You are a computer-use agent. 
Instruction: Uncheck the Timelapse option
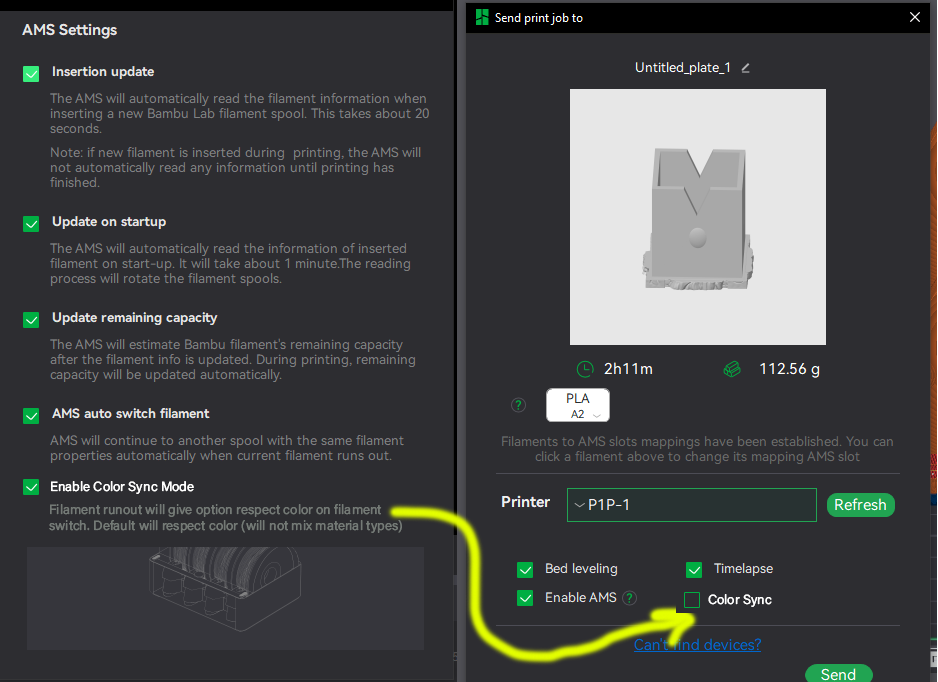tap(695, 570)
